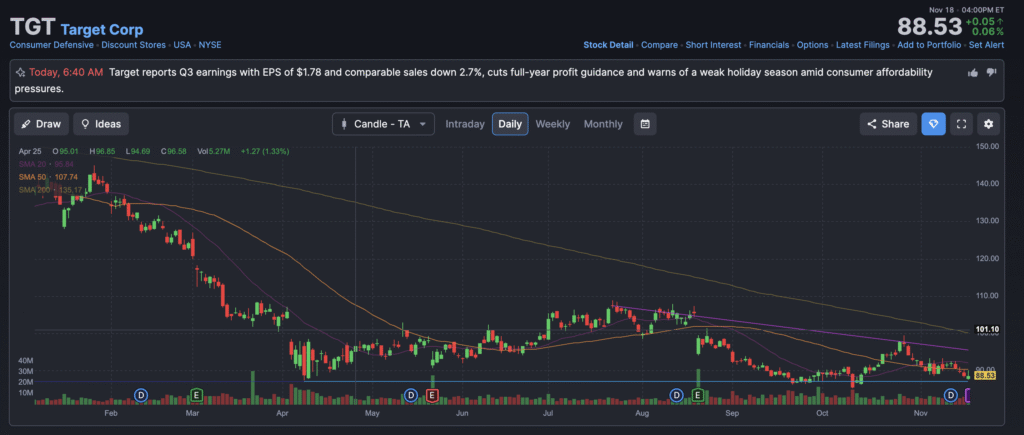Click the 101.10 price label on axis
Viewport: 1024px width, 435px height.
click(x=987, y=330)
